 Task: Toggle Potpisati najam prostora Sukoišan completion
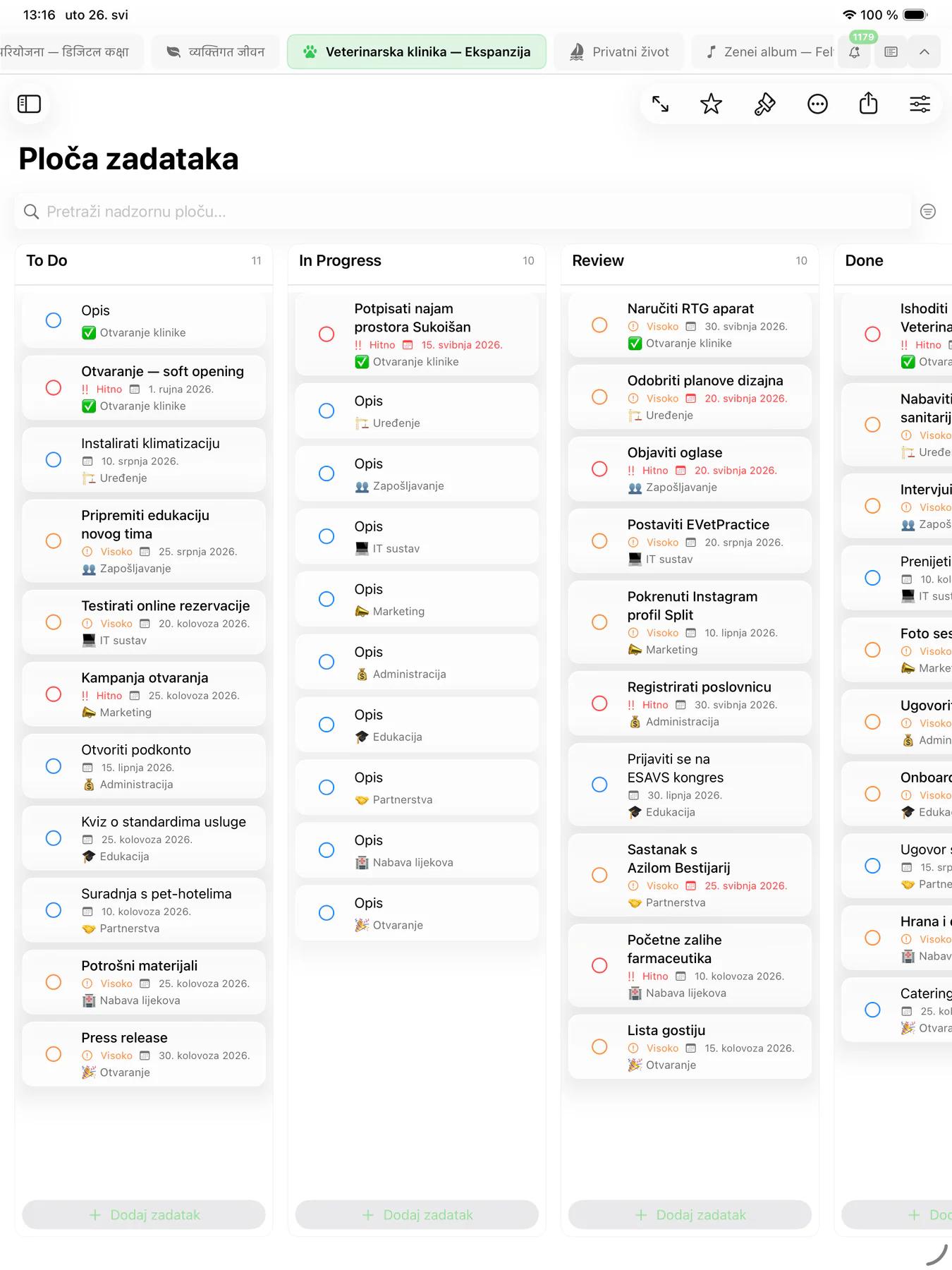(327, 334)
